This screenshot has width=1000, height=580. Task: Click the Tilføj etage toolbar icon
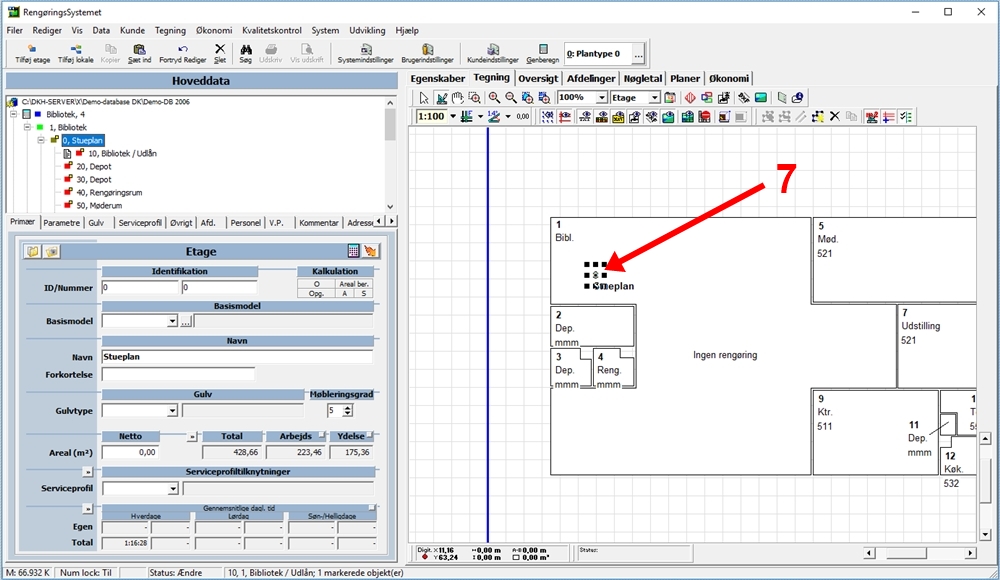(32, 54)
